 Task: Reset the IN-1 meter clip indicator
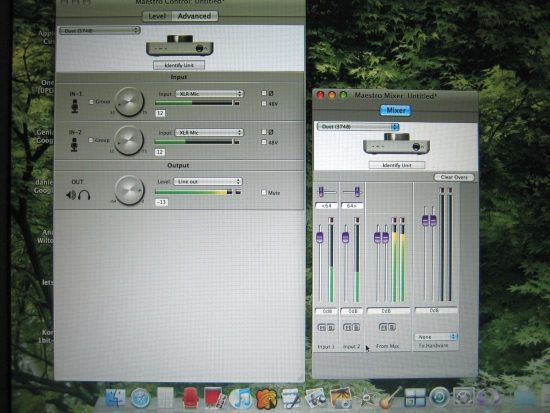pyautogui.click(x=237, y=103)
